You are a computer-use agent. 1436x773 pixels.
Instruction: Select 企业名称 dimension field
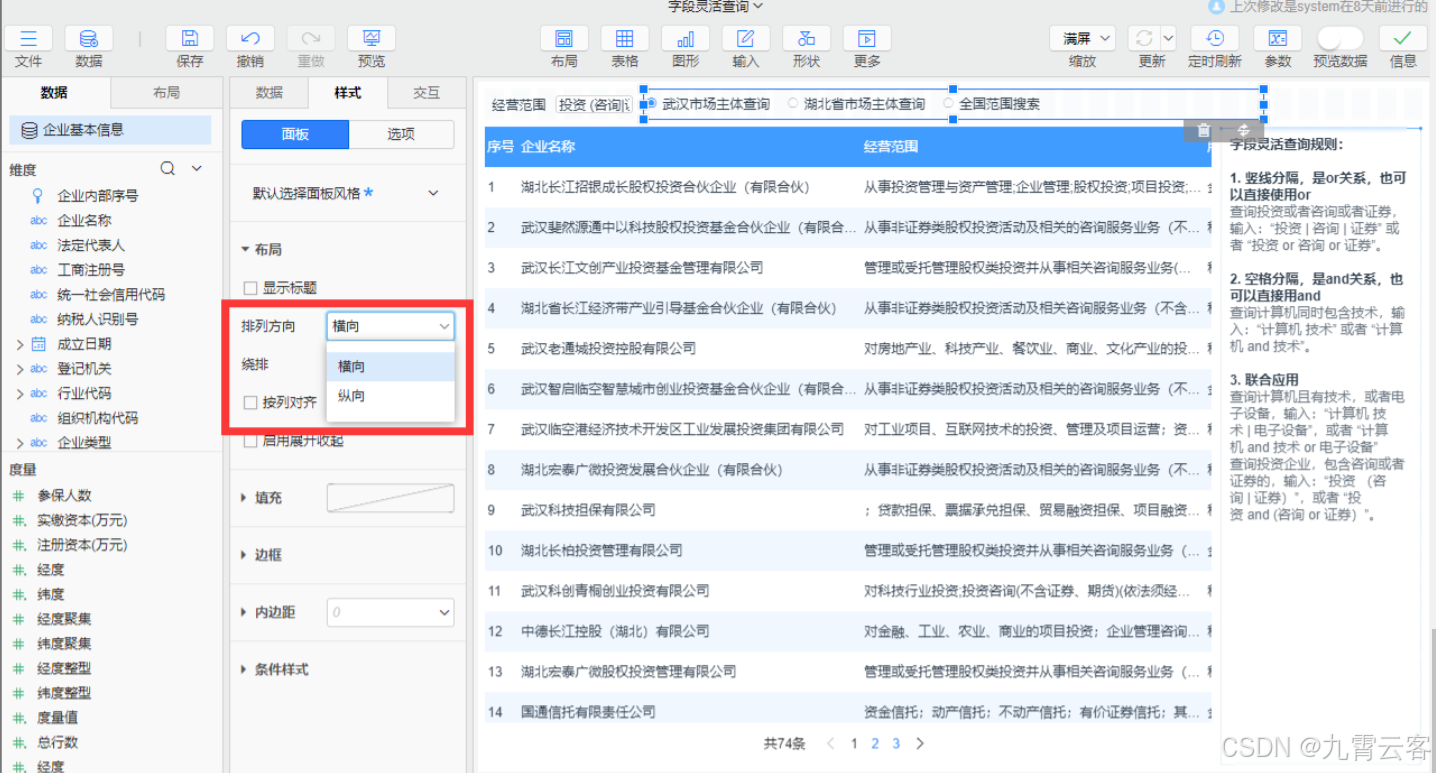[x=84, y=221]
